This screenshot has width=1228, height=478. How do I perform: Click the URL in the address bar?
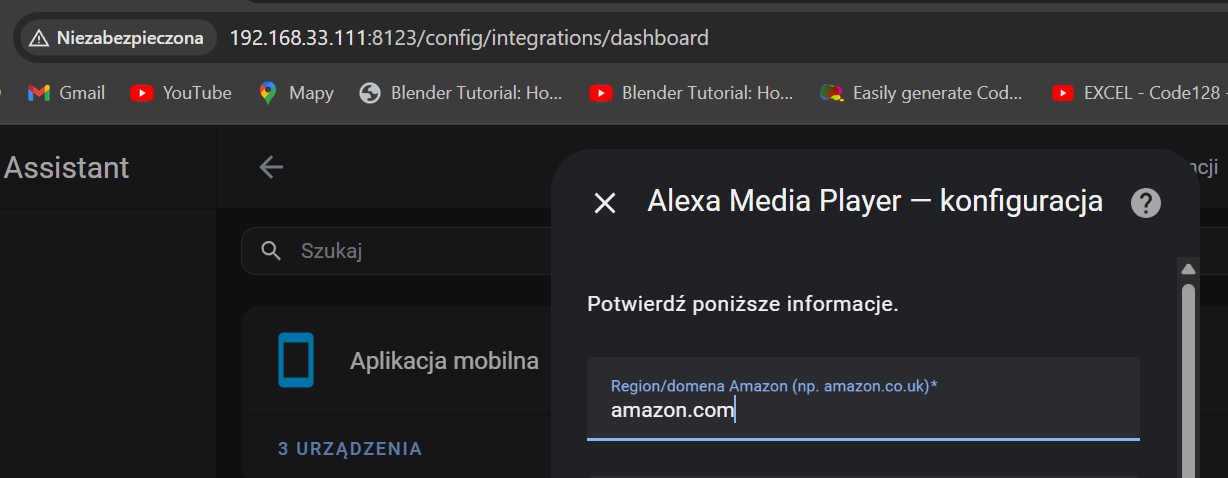(469, 38)
